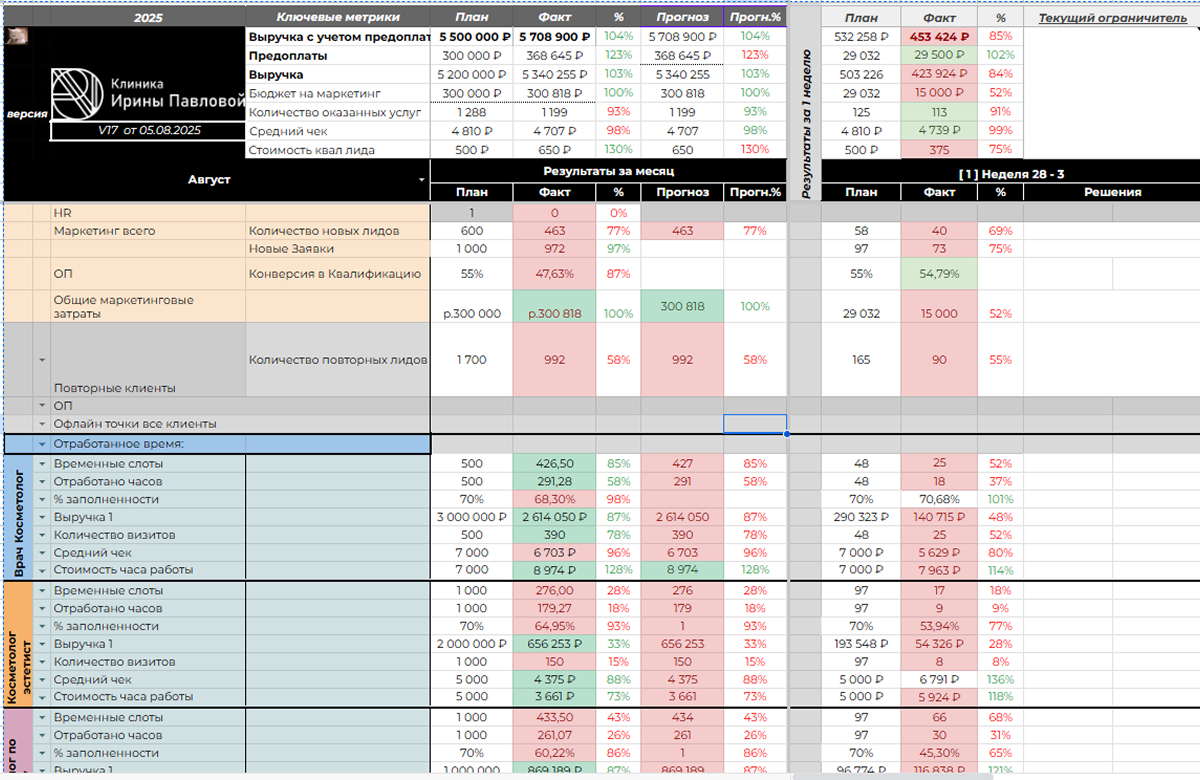
Task: Select the red 453 424 ₽ fact cell
Action: pos(940,36)
